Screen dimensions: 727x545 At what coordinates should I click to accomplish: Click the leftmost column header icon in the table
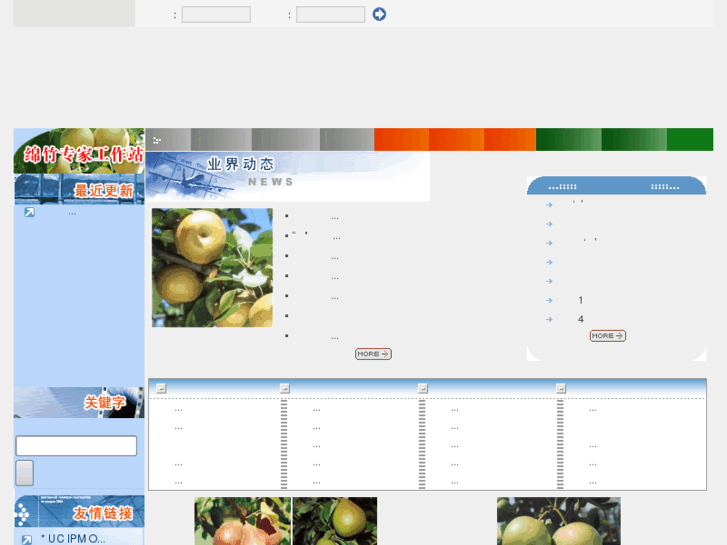coord(161,388)
